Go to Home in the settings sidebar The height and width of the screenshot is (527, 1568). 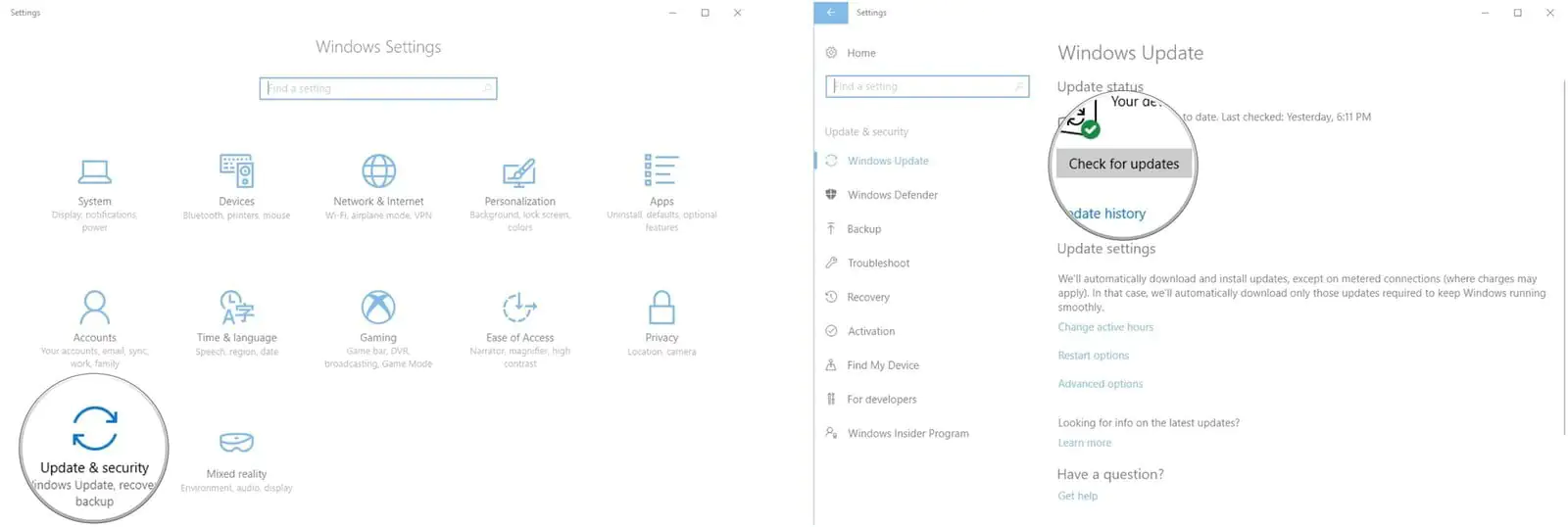[861, 53]
